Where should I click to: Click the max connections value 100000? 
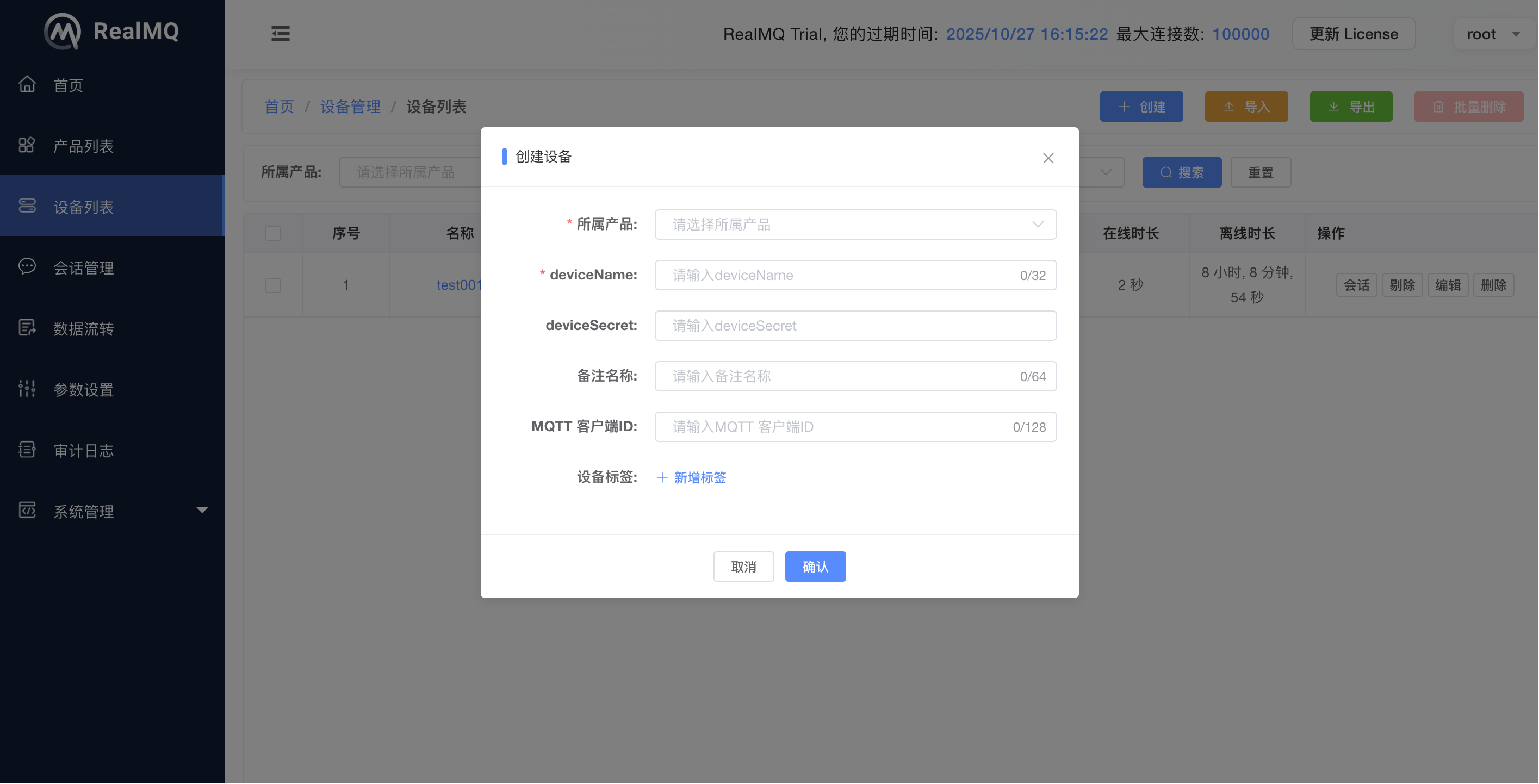tap(1241, 34)
